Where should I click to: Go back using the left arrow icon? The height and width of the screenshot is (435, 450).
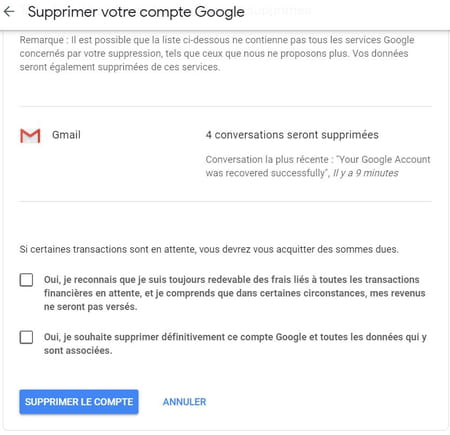click(x=9, y=12)
